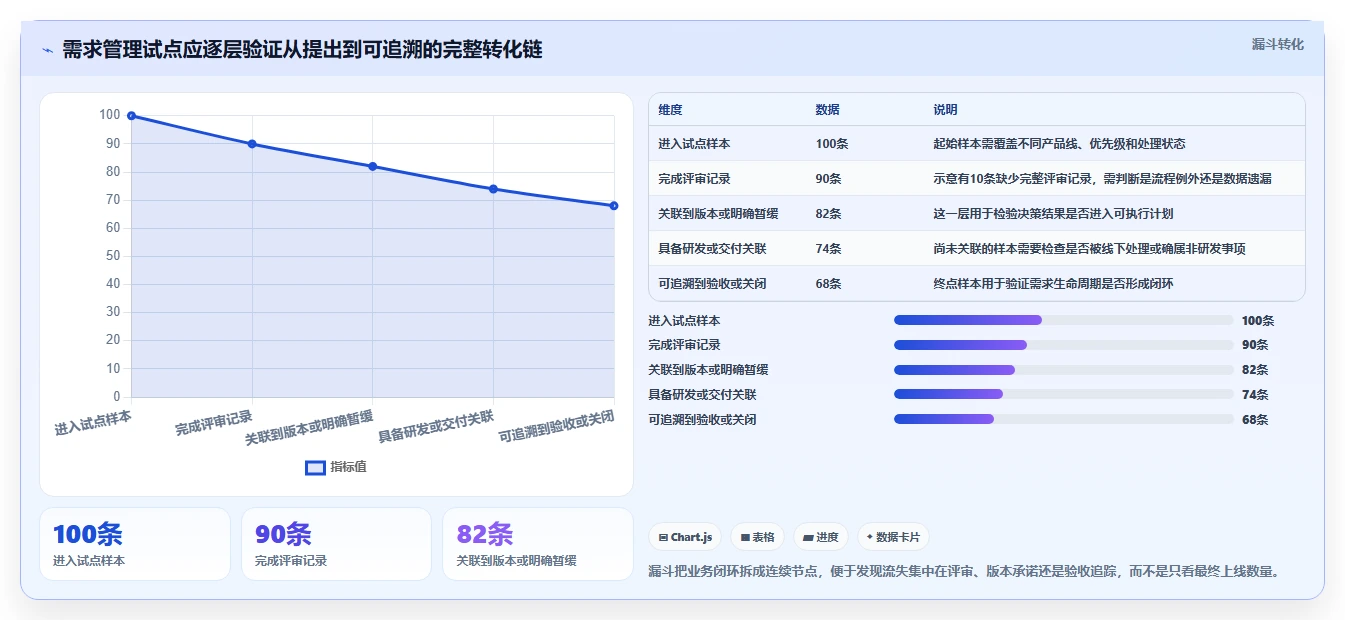Click the 具备研发或交付关联 label on the chart x-axis
The width and height of the screenshot is (1345, 620).
click(x=436, y=425)
